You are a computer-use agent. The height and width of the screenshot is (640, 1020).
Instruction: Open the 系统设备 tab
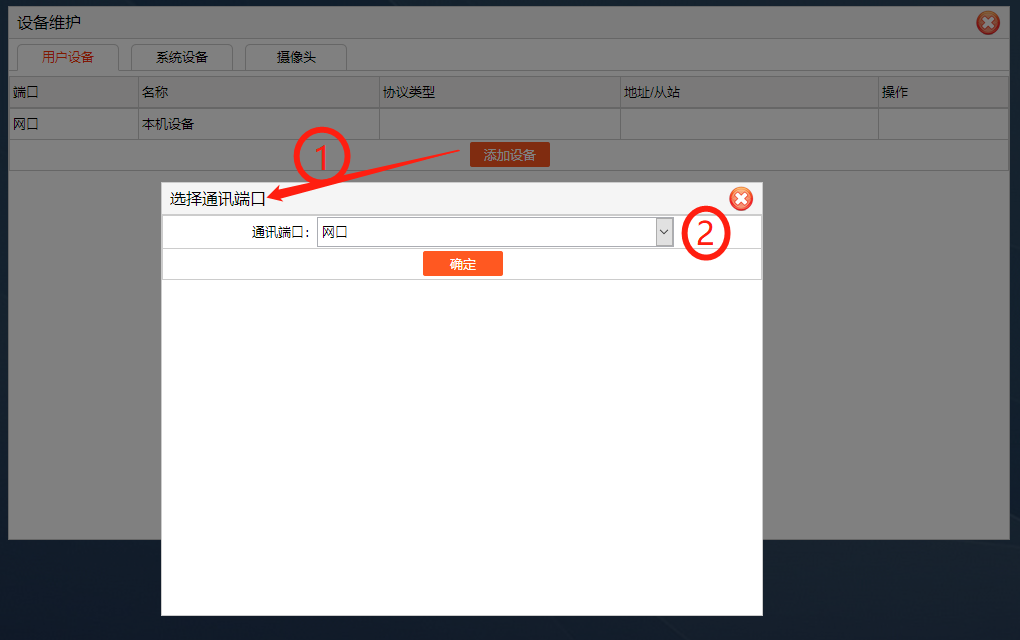click(x=182, y=57)
